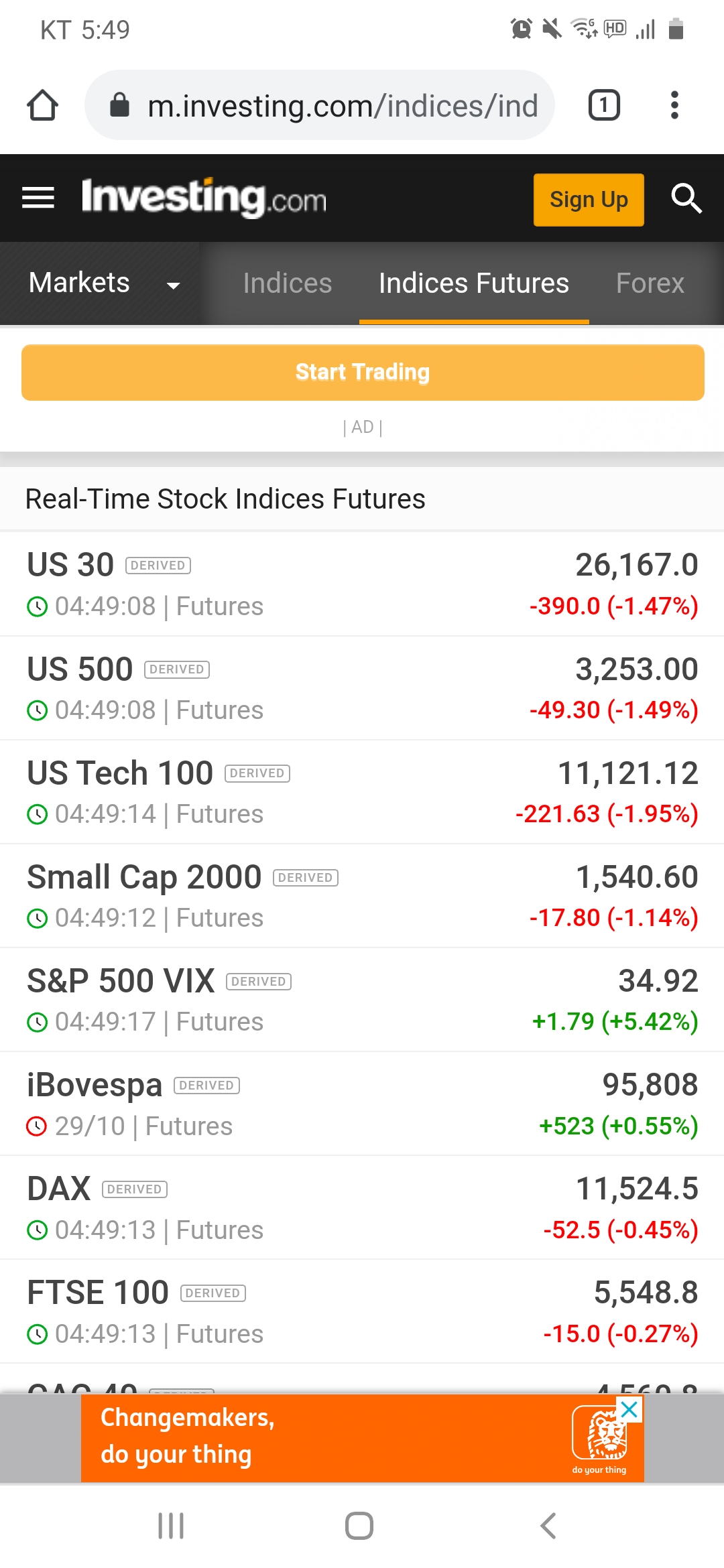Open the Chrome three-dot menu
This screenshot has width=724, height=1568.
click(x=674, y=105)
